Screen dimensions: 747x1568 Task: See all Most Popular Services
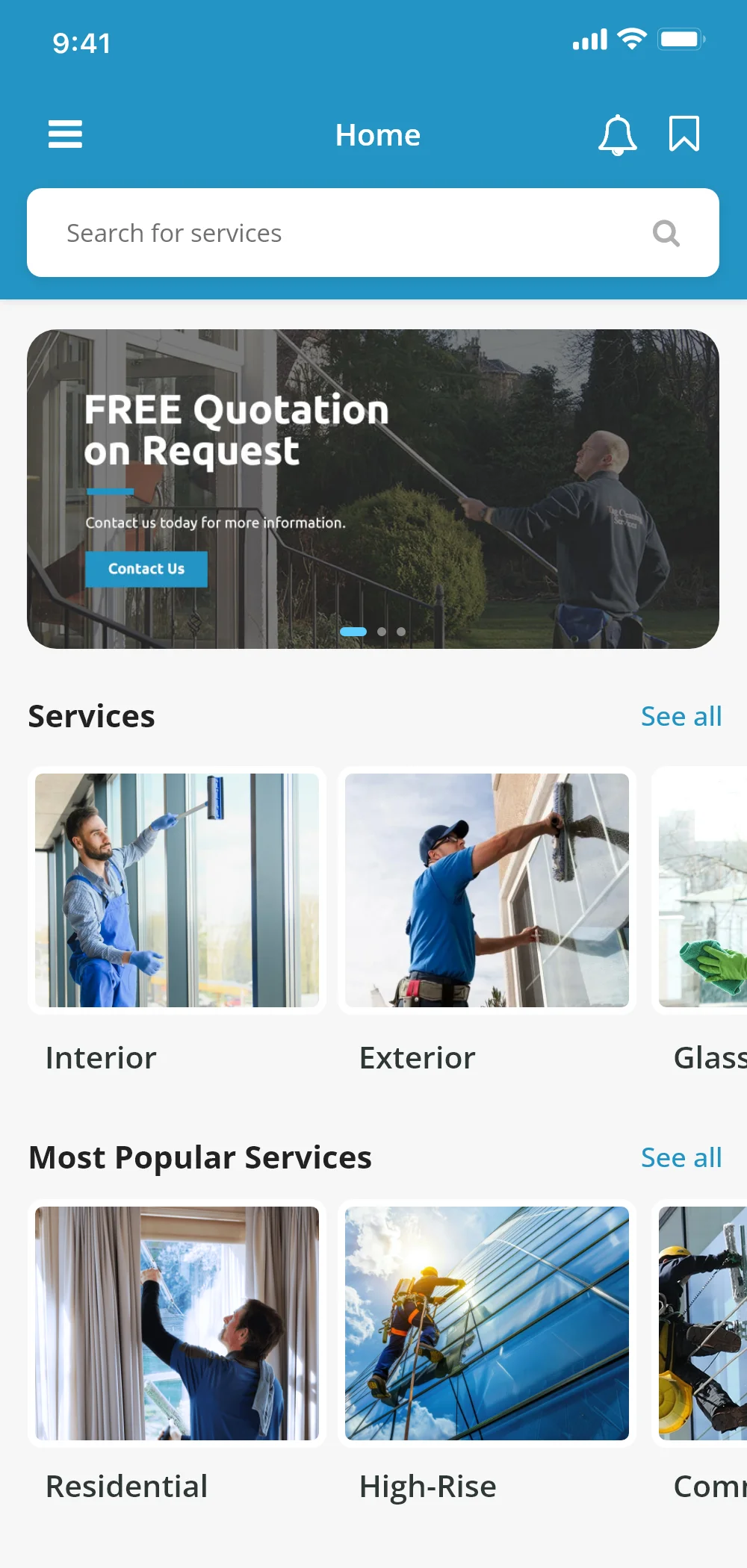(x=681, y=1157)
